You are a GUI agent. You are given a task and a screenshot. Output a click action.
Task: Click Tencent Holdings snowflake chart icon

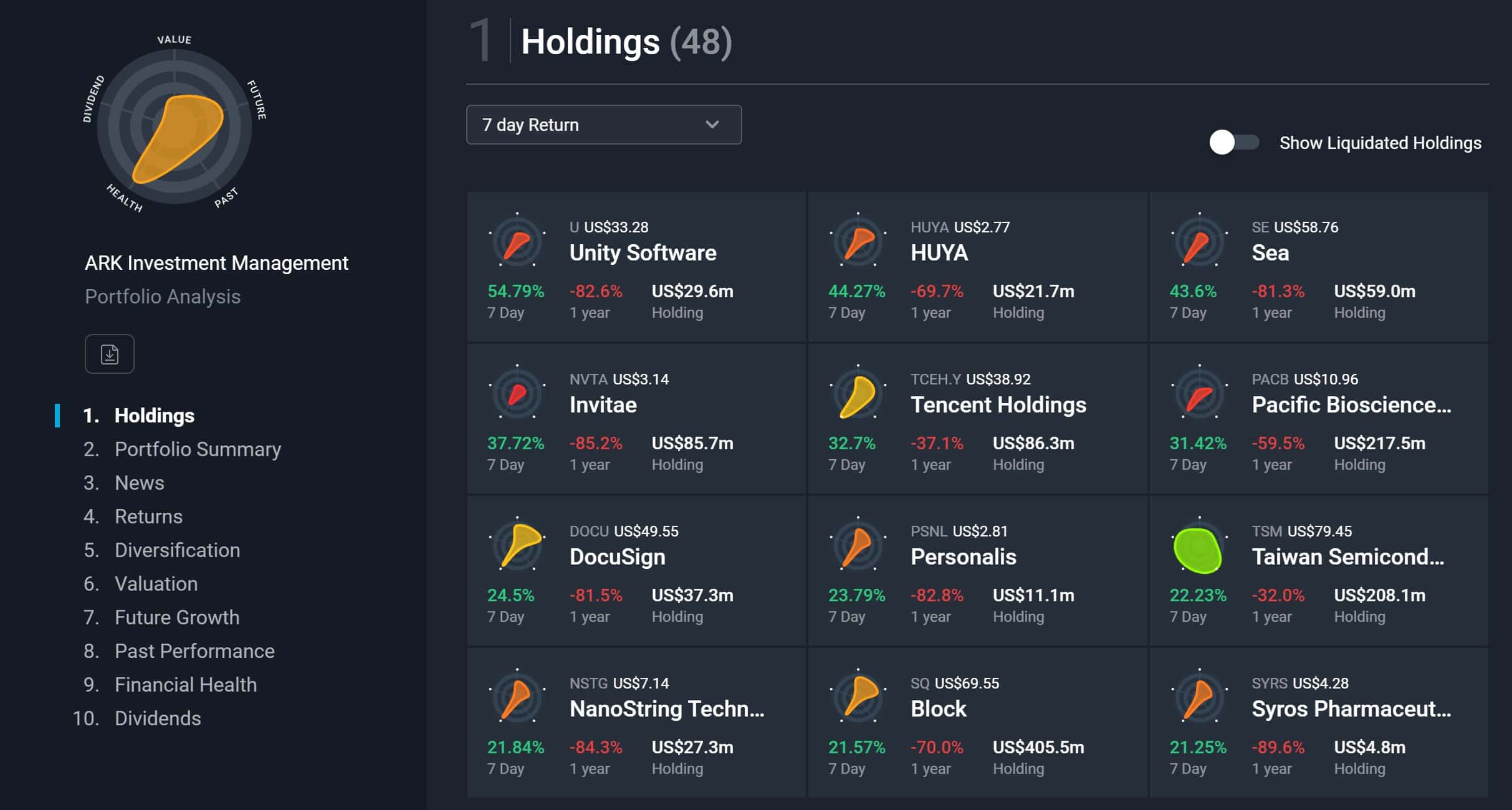pos(858,393)
